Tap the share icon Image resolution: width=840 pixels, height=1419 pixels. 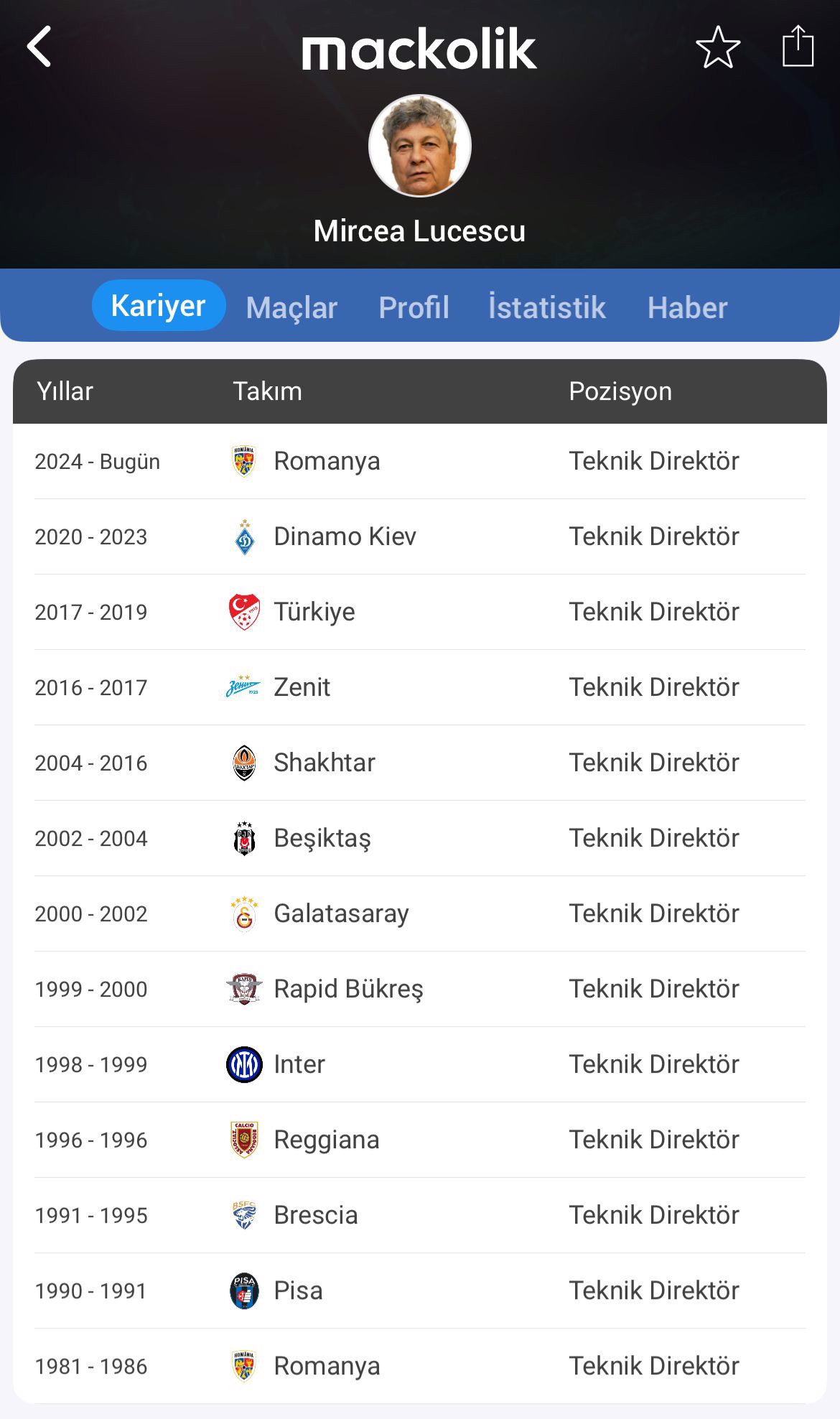(x=798, y=47)
